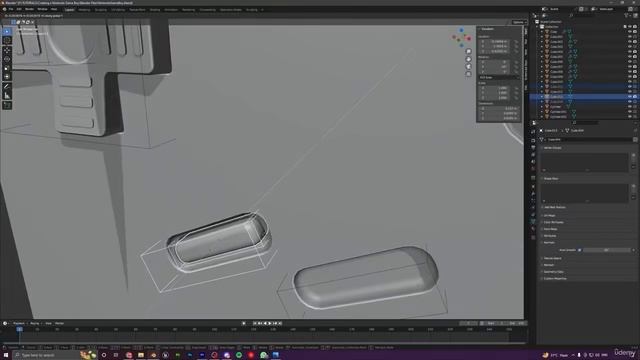Viewport: 640px width, 360px height.
Task: Open the Render menu
Action: coord(29,9)
